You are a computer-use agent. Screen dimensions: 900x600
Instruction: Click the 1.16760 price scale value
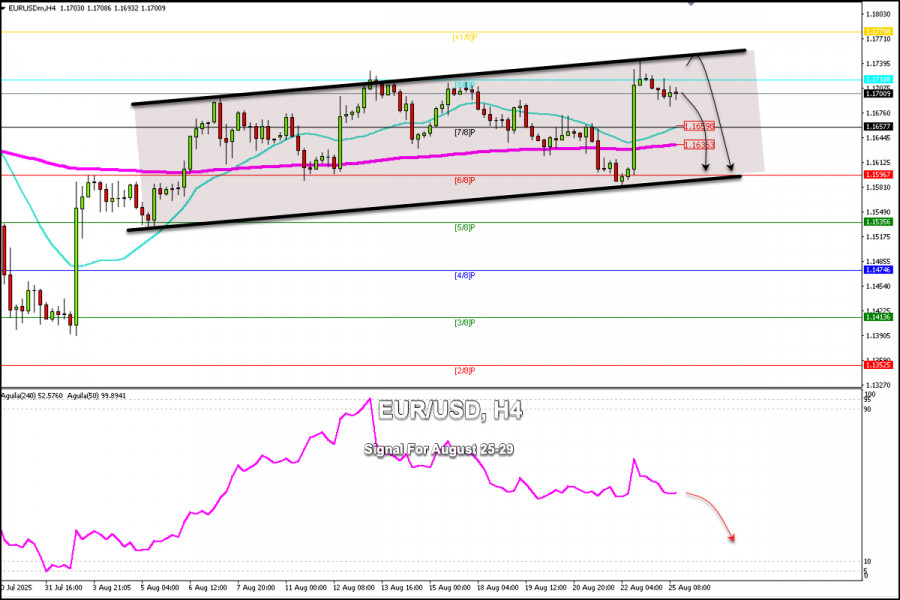pos(878,113)
